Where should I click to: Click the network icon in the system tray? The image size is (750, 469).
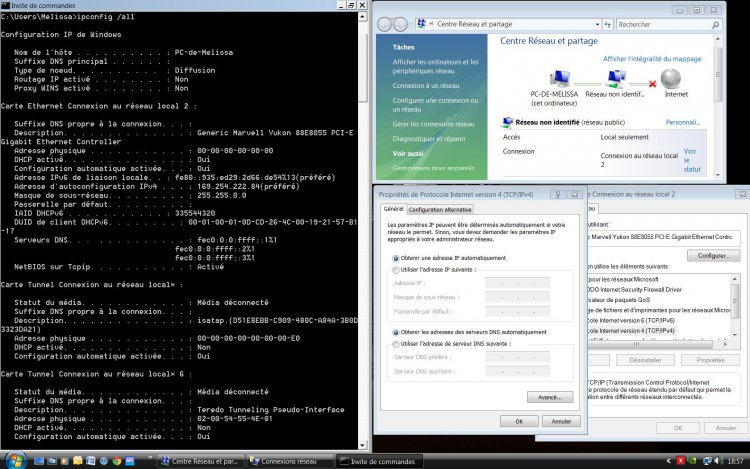[x=706, y=461]
